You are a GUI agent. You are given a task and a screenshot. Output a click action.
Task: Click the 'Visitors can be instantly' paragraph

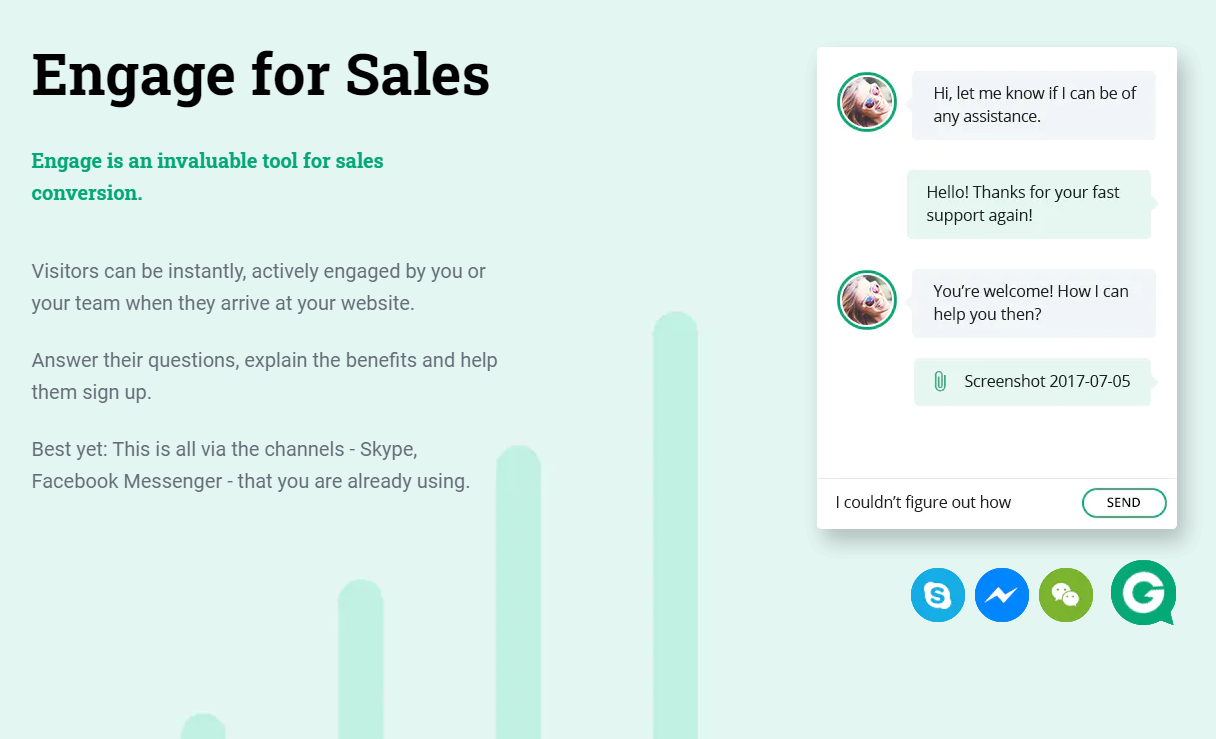pyautogui.click(x=259, y=287)
